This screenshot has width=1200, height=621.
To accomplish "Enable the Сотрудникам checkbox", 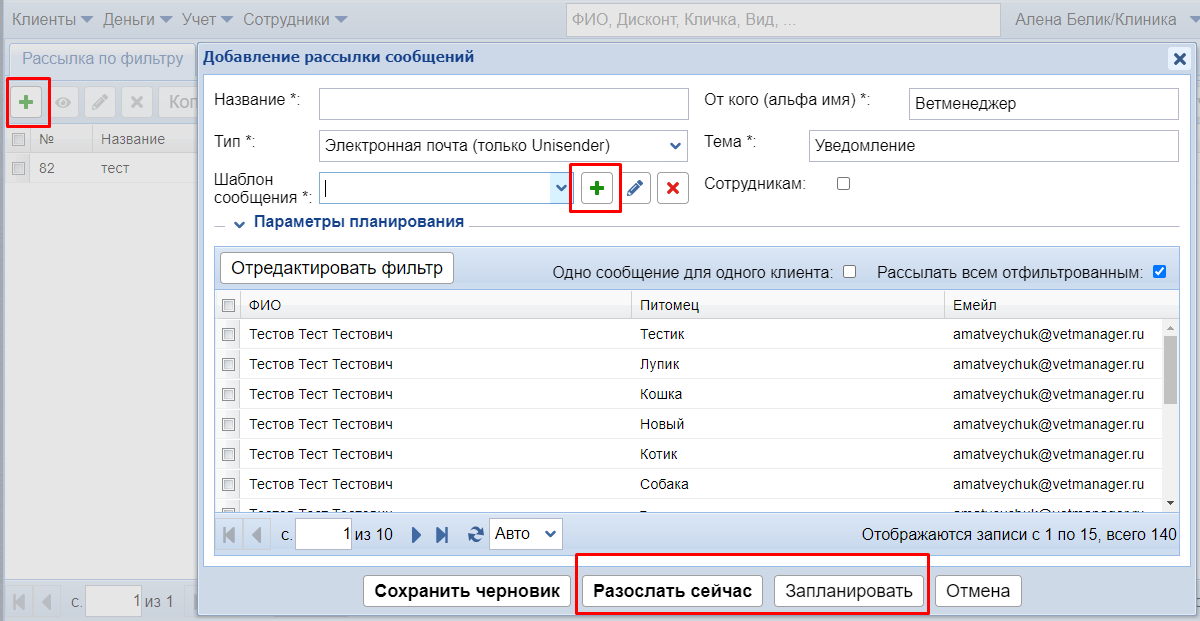I will [843, 184].
